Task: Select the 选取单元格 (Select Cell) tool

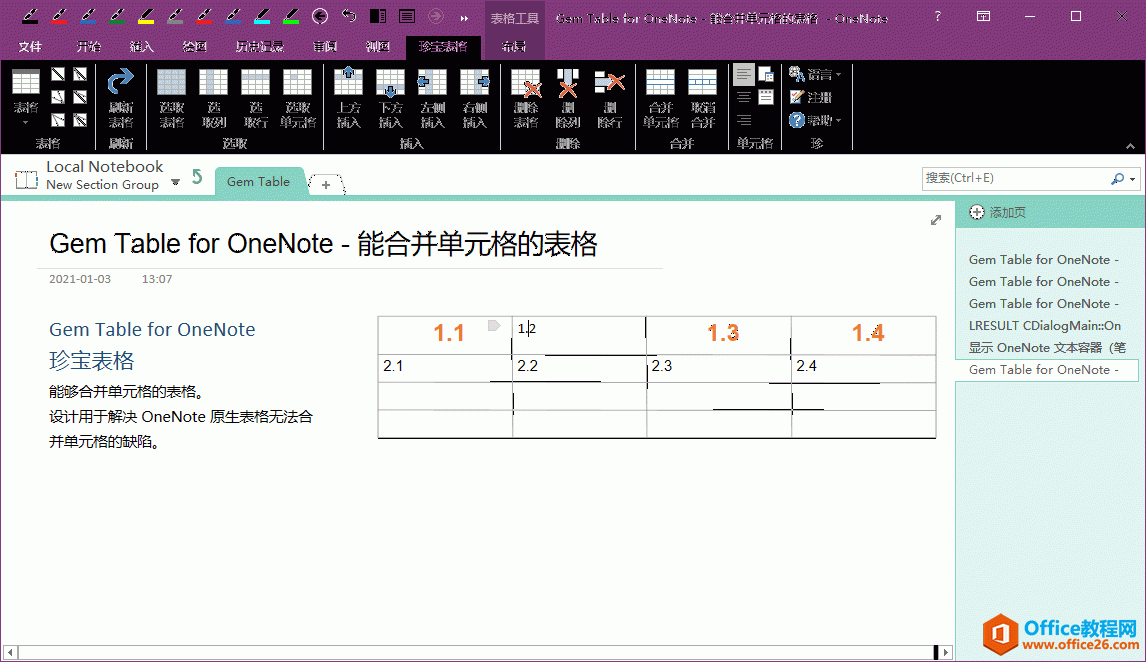Action: (x=298, y=82)
